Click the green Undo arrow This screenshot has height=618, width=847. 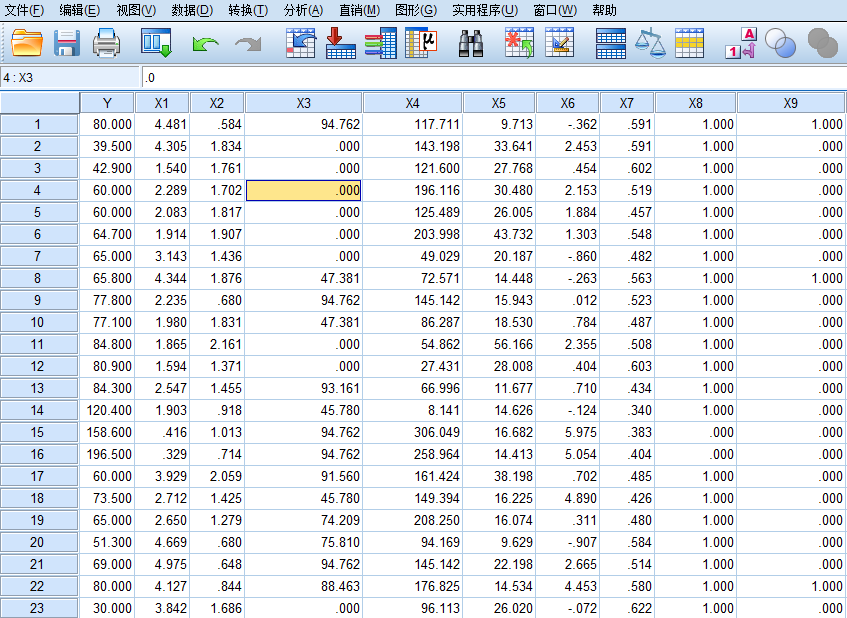pyautogui.click(x=205, y=44)
